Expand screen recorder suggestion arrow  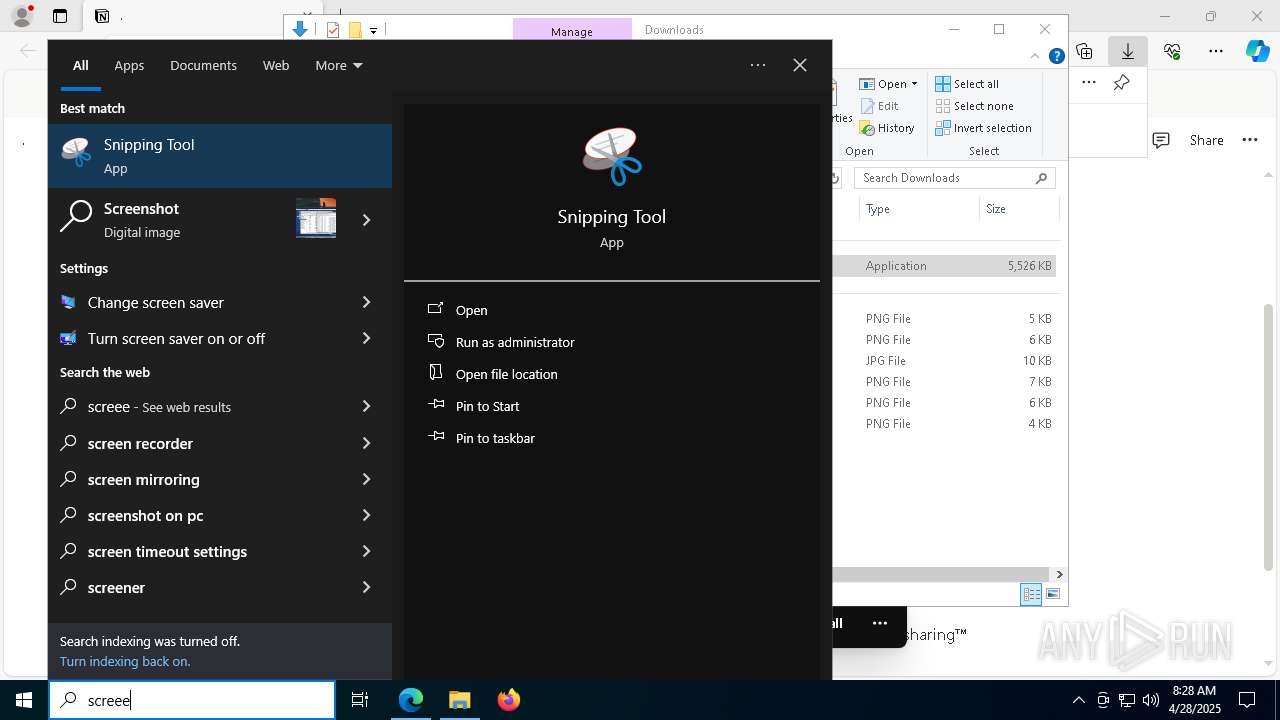(x=366, y=443)
